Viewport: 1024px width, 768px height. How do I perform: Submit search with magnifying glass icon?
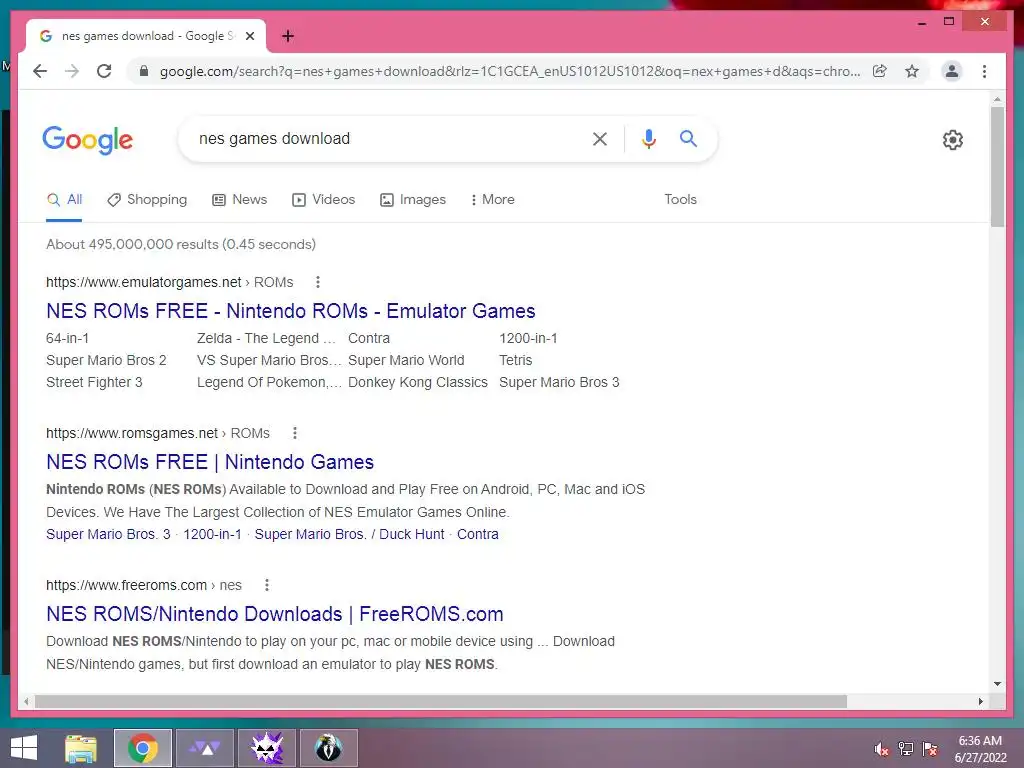pos(688,138)
